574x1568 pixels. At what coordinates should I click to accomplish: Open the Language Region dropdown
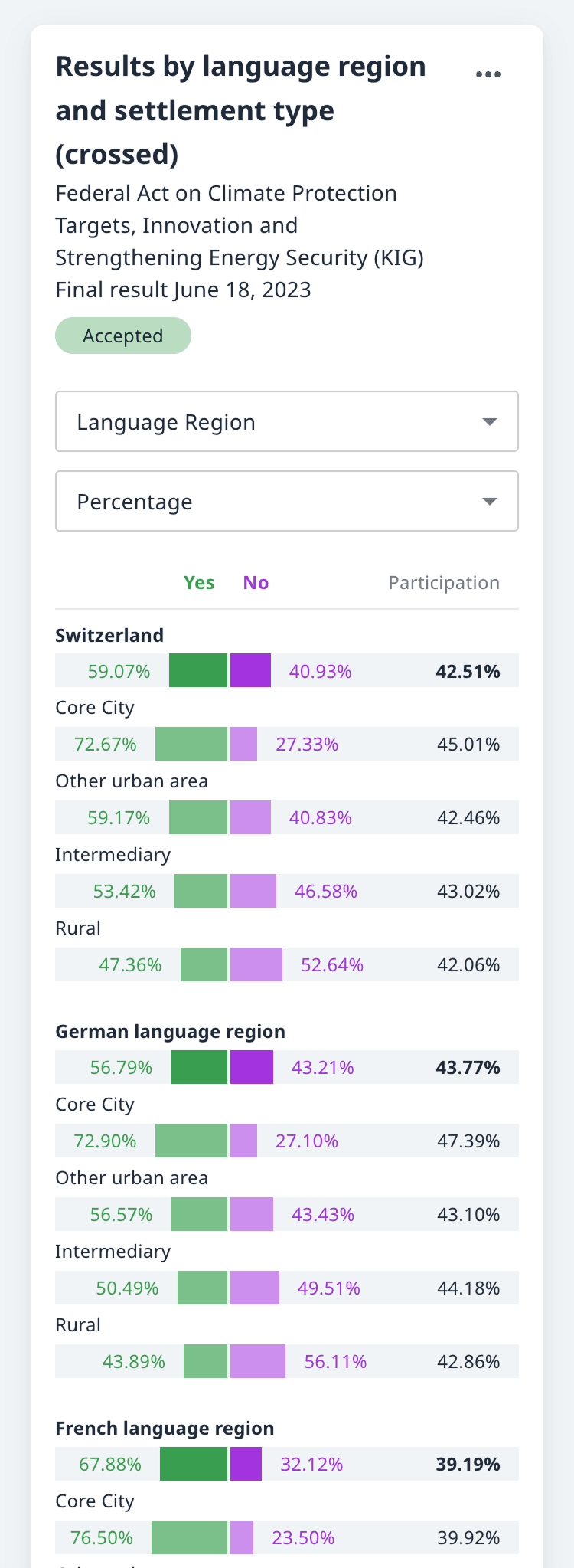[286, 422]
